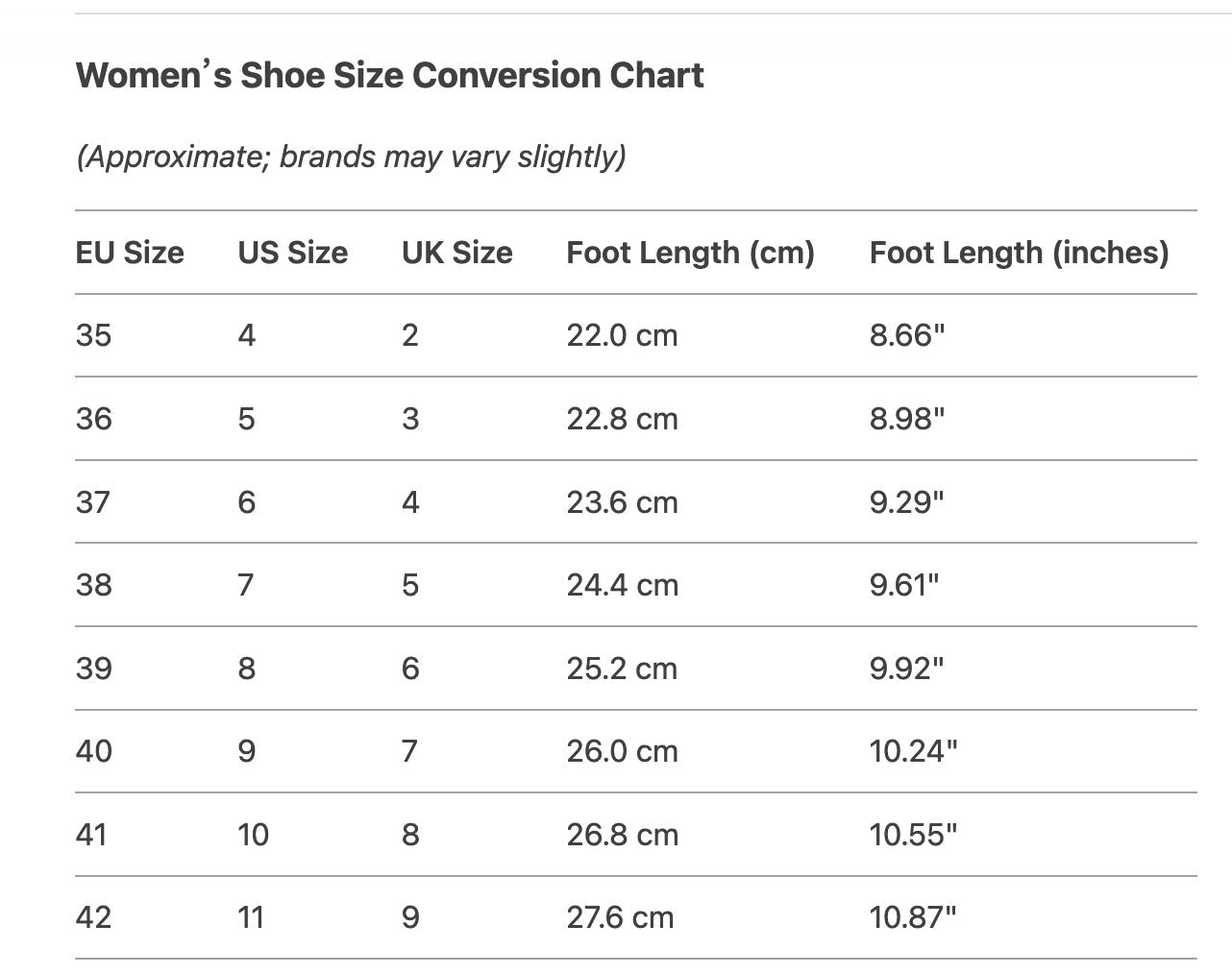Screen dimensions: 1232x974
Task: Click the 24.4 cm foot length cell
Action: click(x=622, y=585)
